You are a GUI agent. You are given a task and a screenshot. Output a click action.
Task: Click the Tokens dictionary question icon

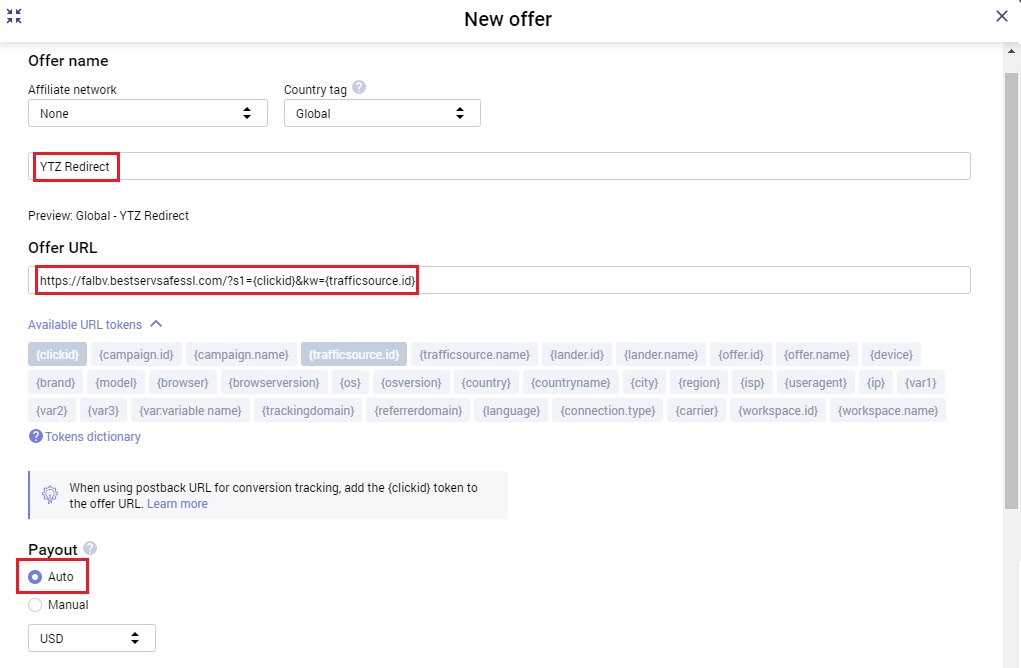click(36, 436)
